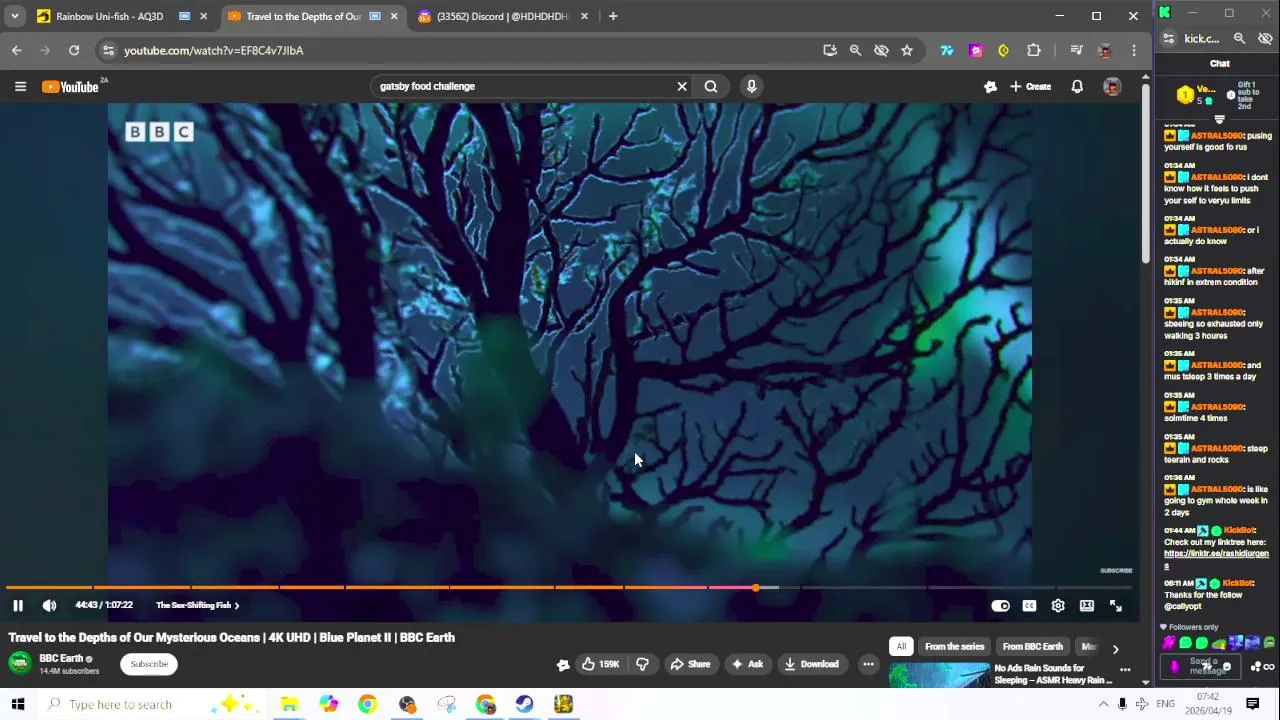Open the browser Extensions puzzle icon

point(1034,50)
